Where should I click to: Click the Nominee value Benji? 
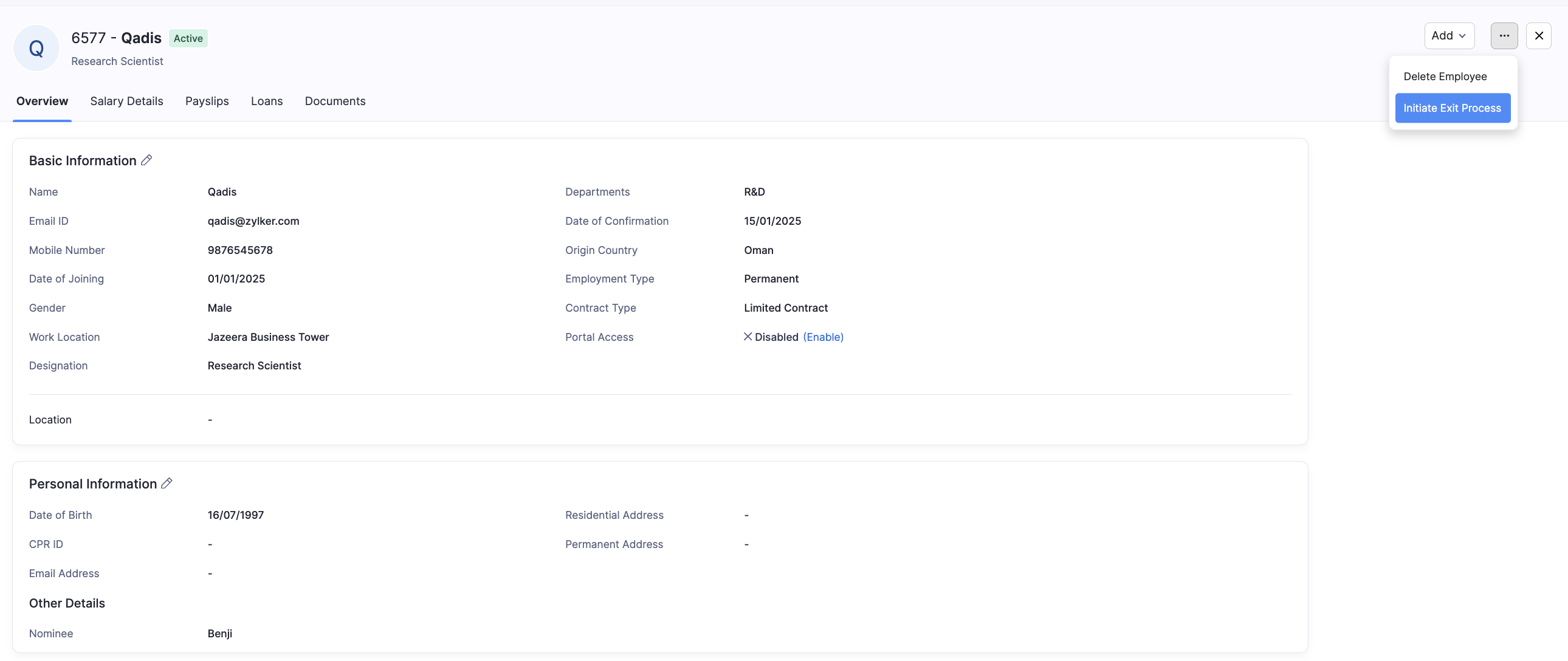point(220,633)
